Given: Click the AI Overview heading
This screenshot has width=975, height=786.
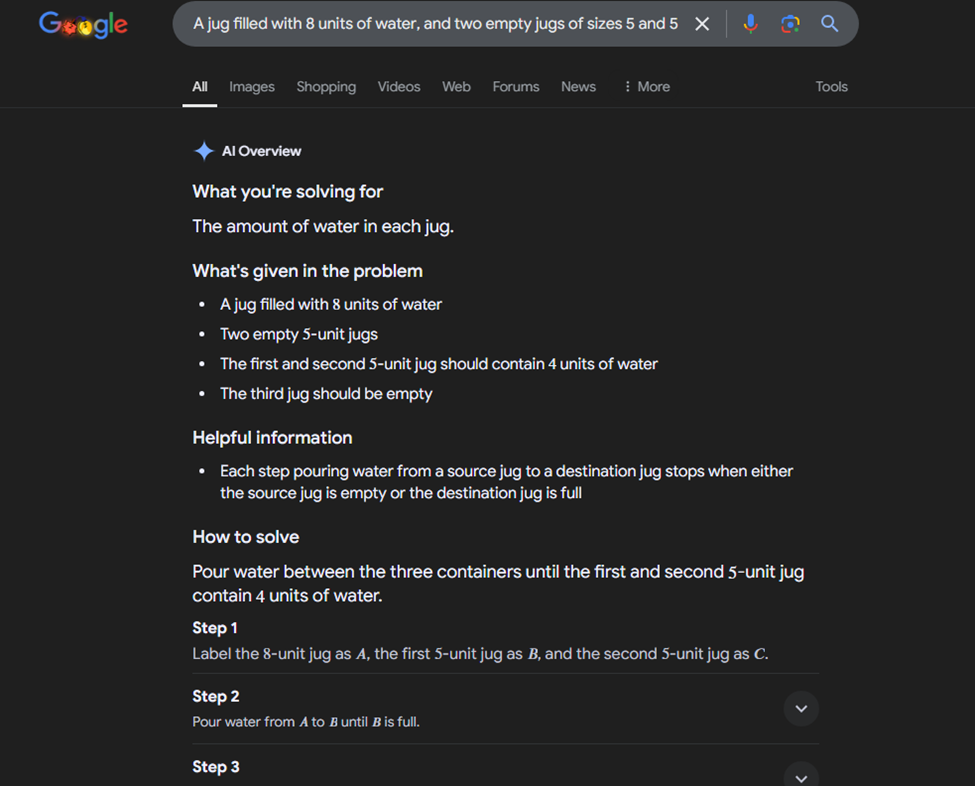Looking at the screenshot, I should point(260,150).
